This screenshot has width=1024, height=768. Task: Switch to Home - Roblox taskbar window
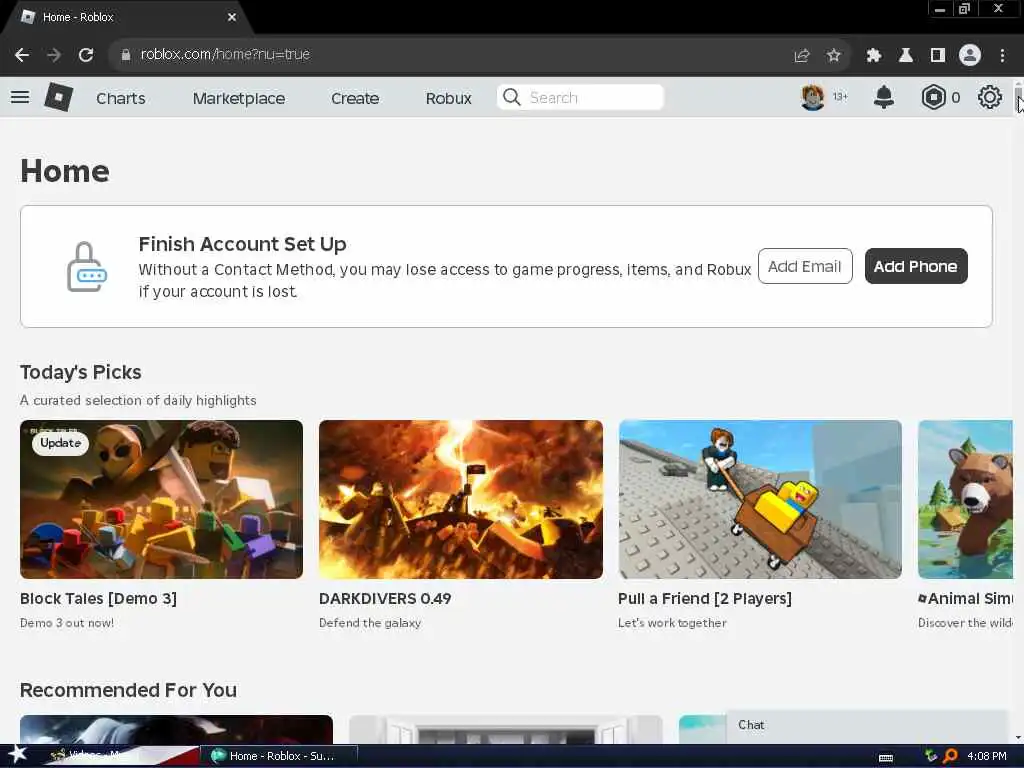(278, 756)
